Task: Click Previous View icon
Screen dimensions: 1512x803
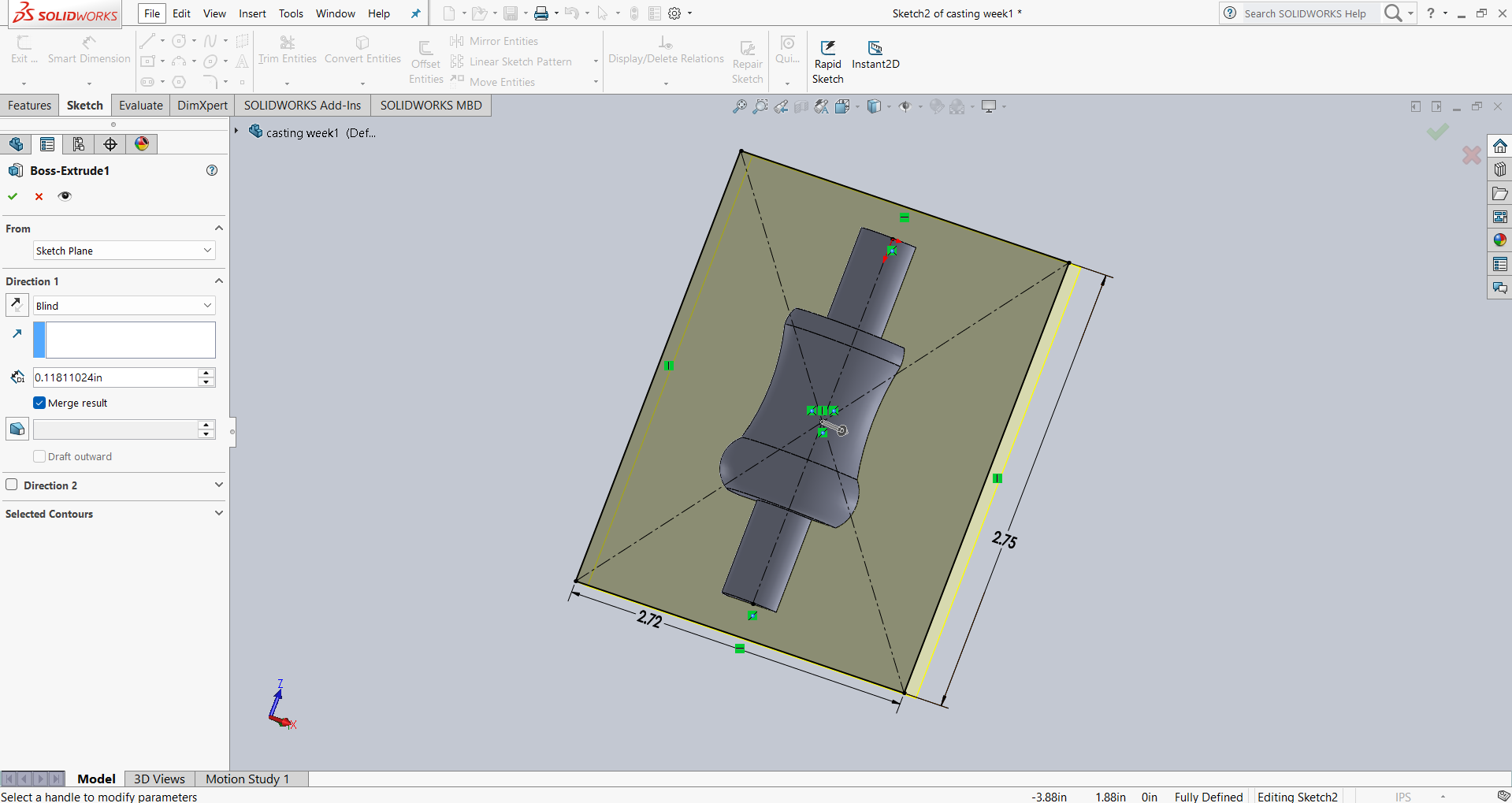Action: [x=781, y=106]
